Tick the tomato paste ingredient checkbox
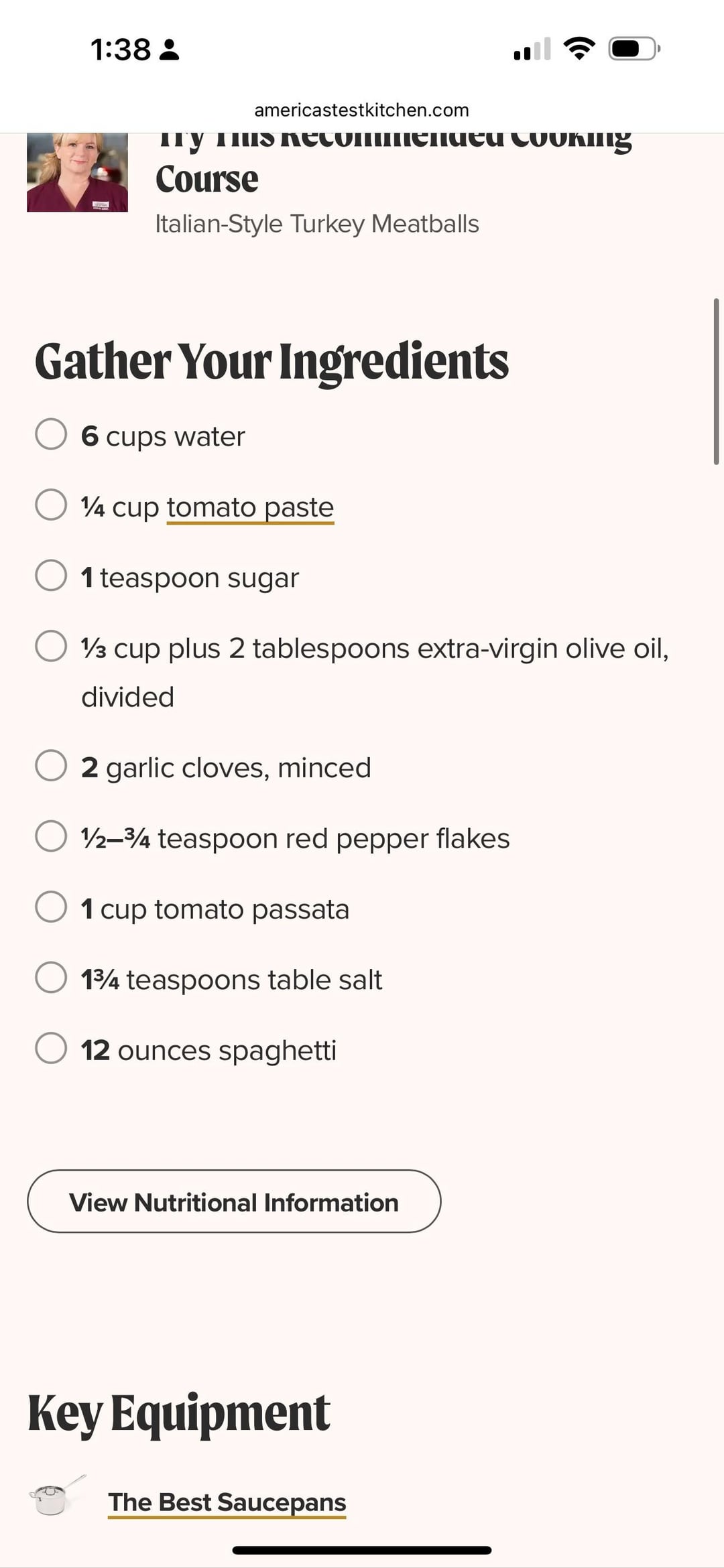The height and width of the screenshot is (1568, 724). (51, 505)
